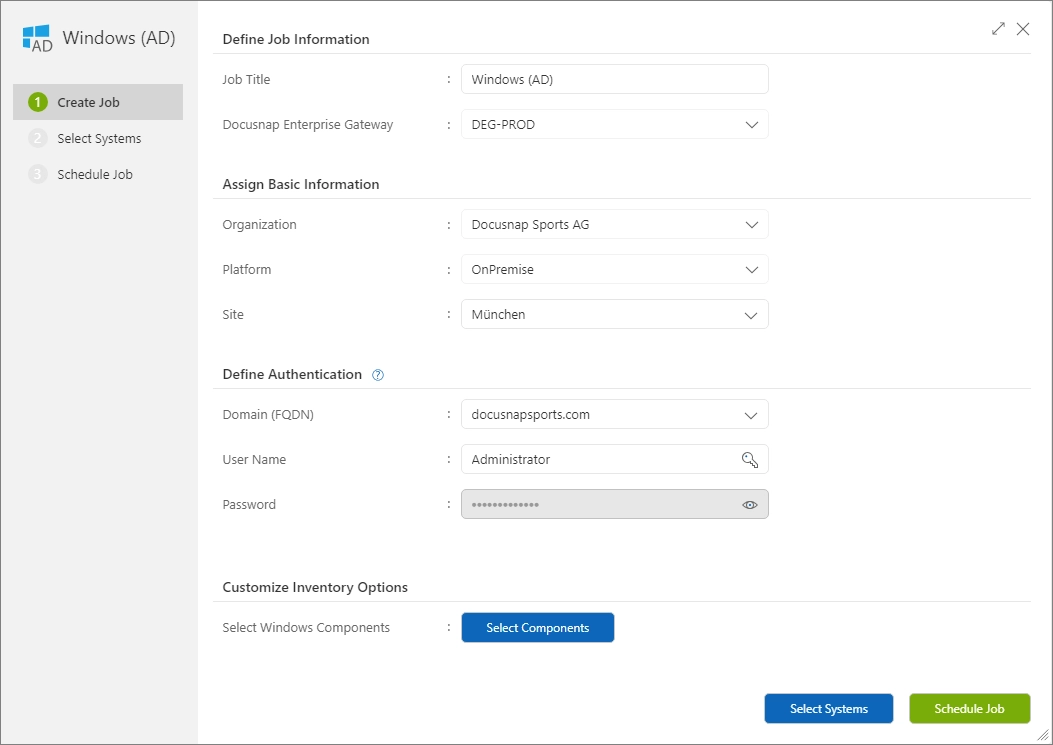
Task: Open authentication help question mark icon
Action: 378,375
